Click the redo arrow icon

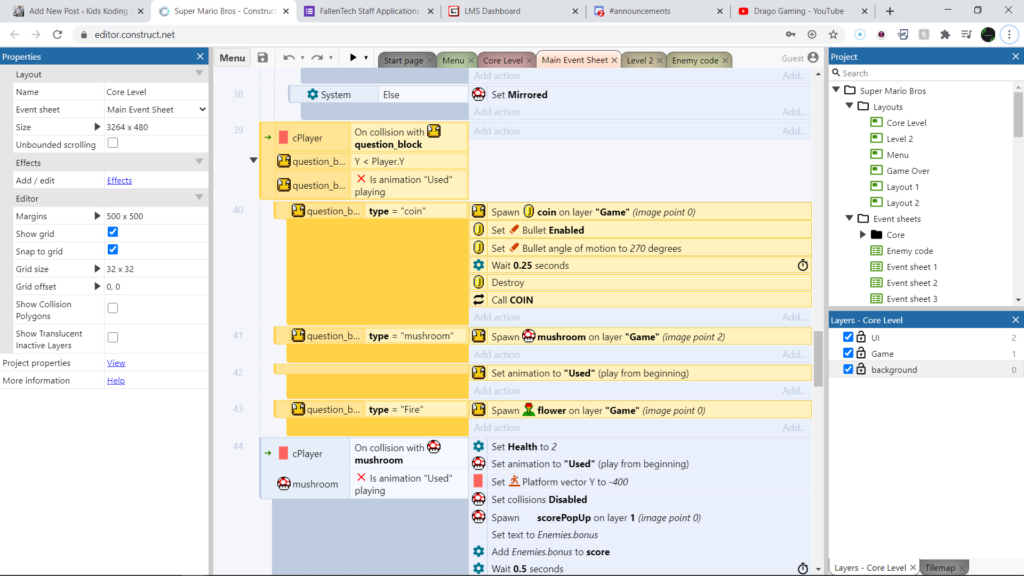pyautogui.click(x=317, y=57)
